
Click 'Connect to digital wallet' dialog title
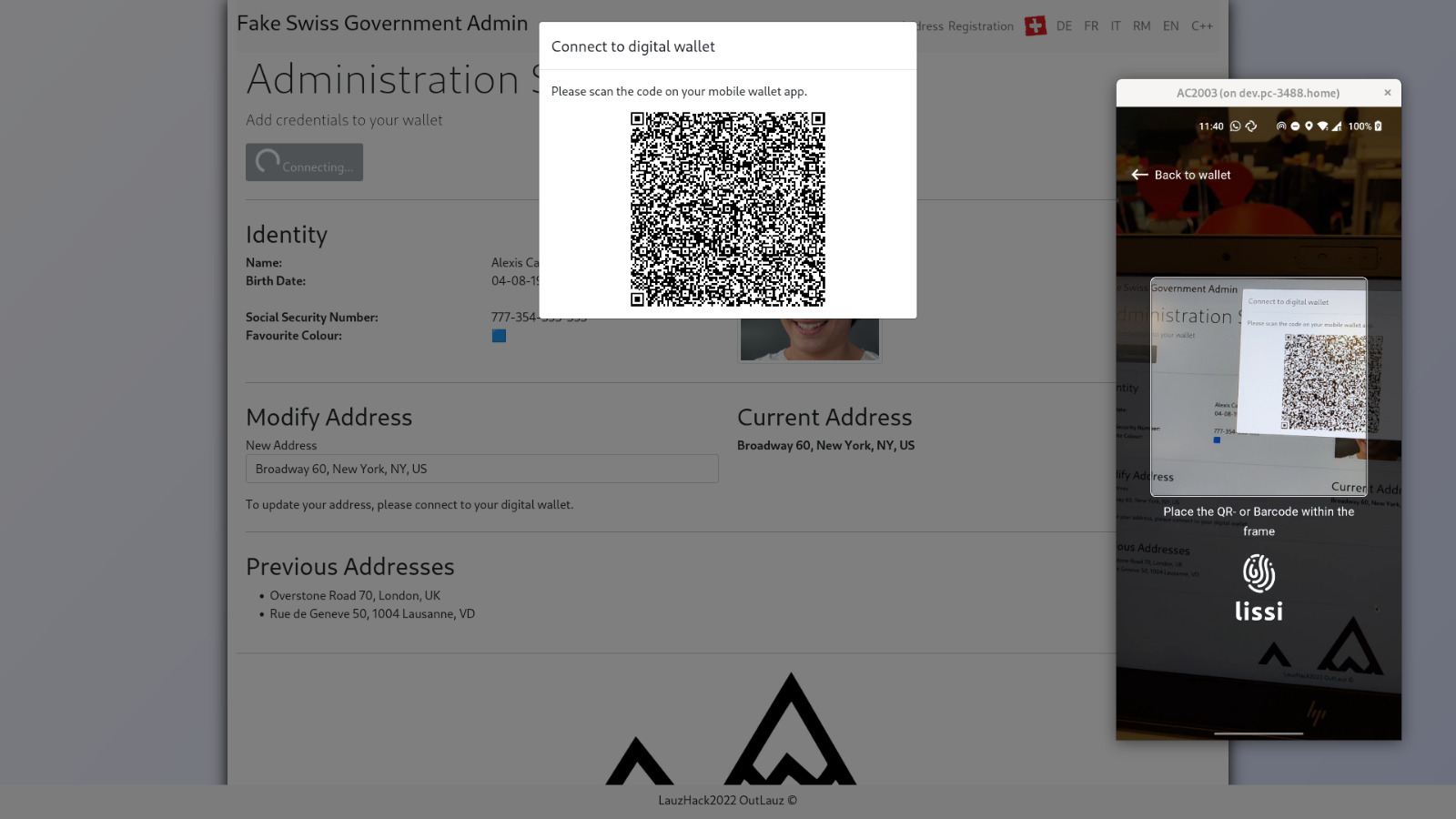coord(632,46)
